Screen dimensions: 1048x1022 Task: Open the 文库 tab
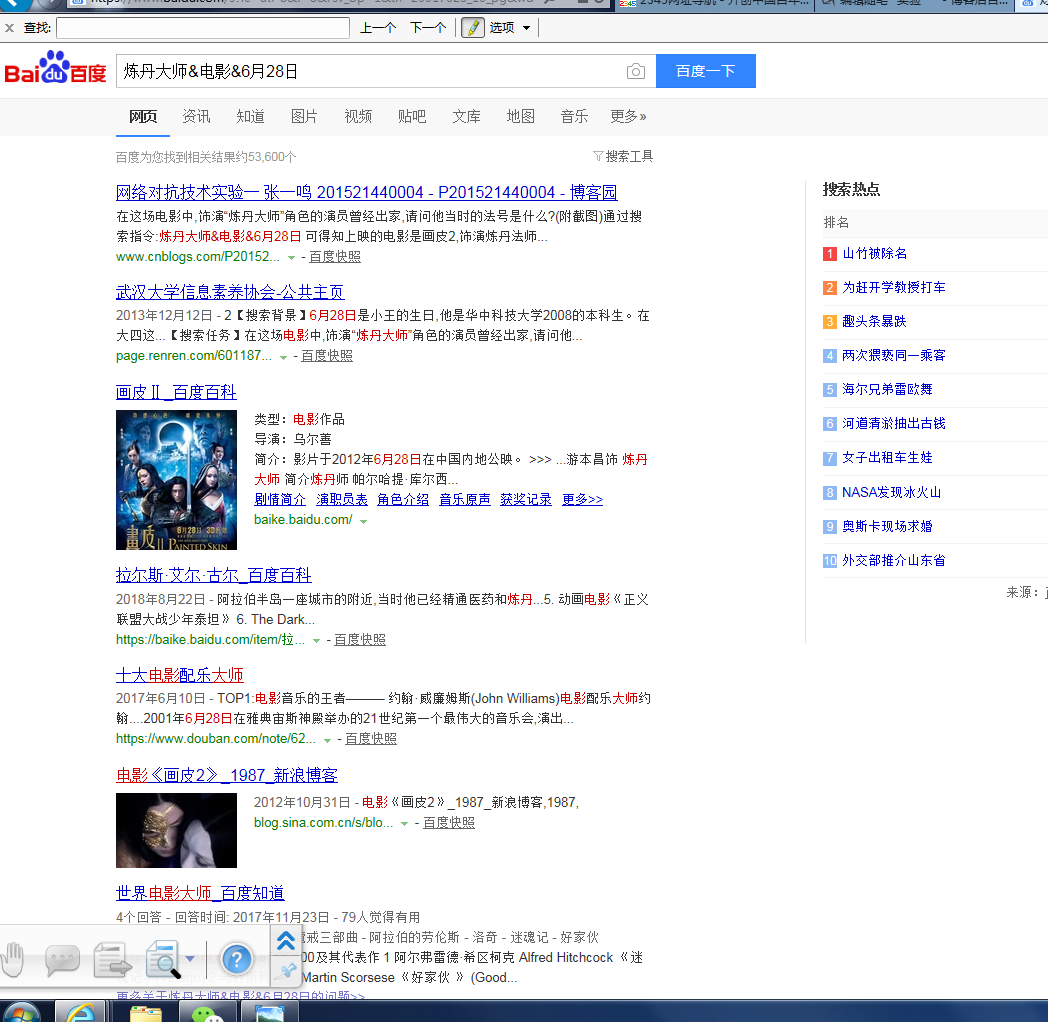(x=467, y=116)
